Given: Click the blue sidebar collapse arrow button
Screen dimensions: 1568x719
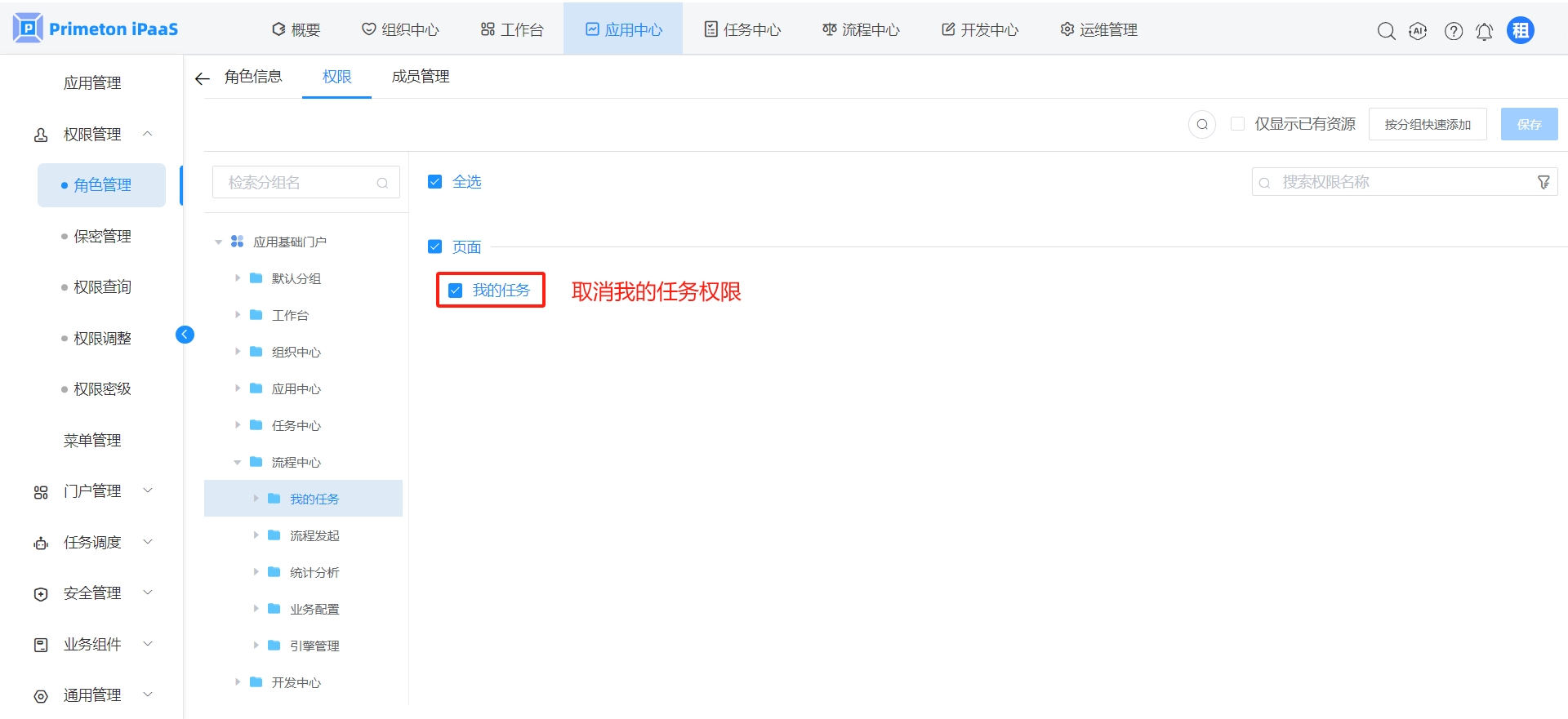Looking at the screenshot, I should pyautogui.click(x=185, y=335).
